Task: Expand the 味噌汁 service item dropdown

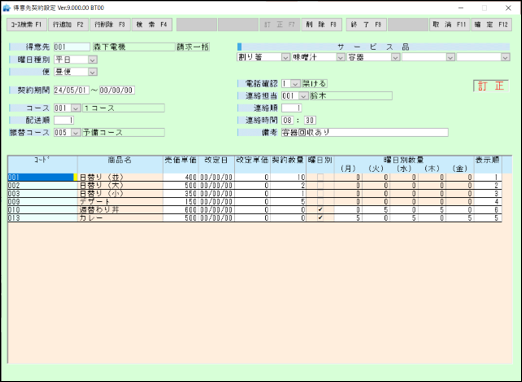Action: pos(340,57)
